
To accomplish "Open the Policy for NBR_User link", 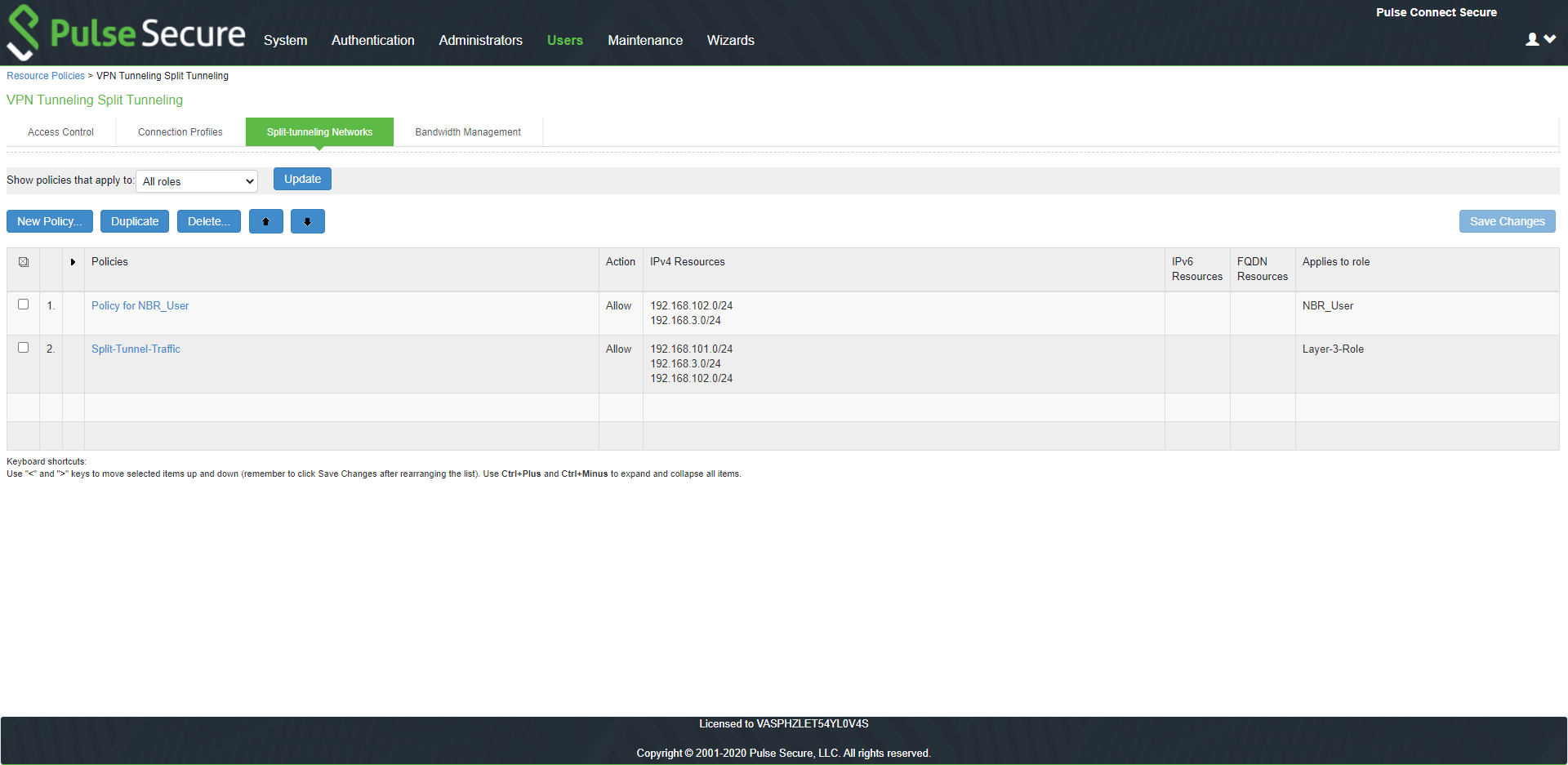I will 140,305.
